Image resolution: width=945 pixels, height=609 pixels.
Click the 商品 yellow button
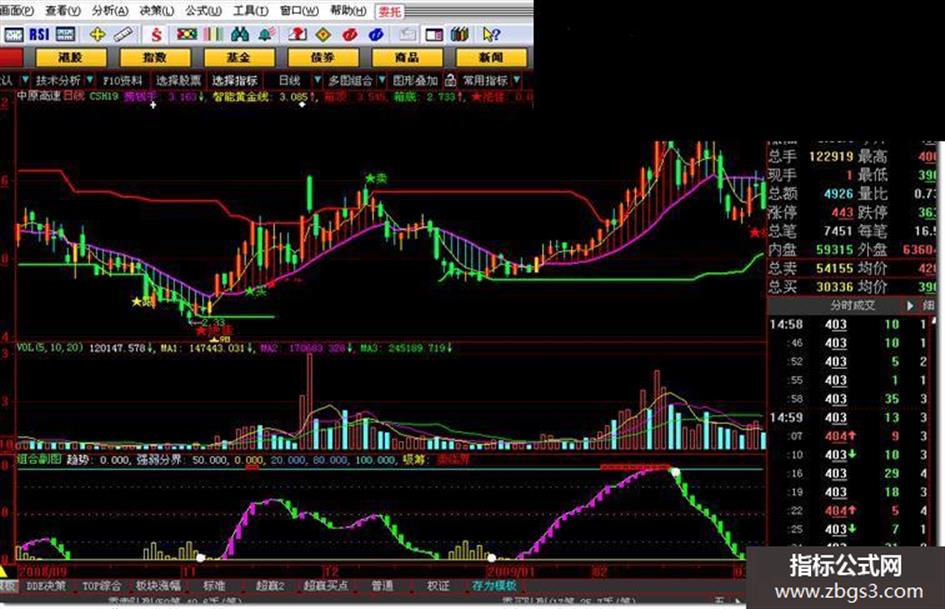tap(407, 57)
